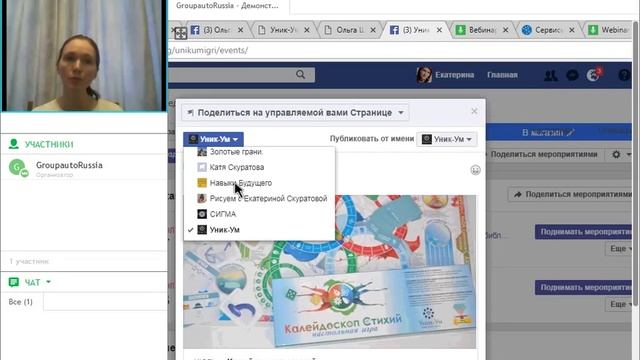Click Главная link in Facebook header
The height and width of the screenshot is (360, 640).
click(x=502, y=75)
